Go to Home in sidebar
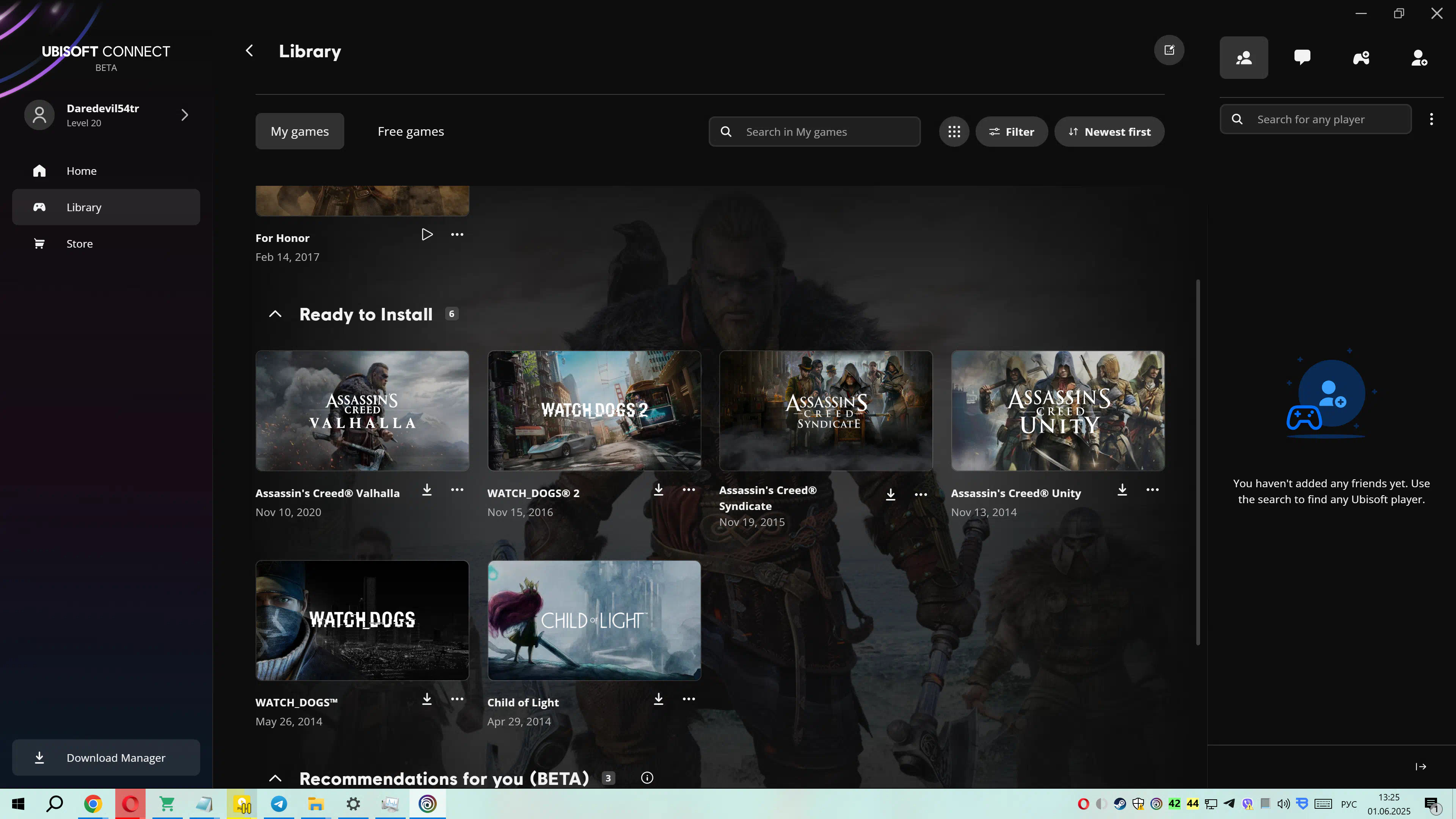This screenshot has width=1456, height=819. [106, 171]
